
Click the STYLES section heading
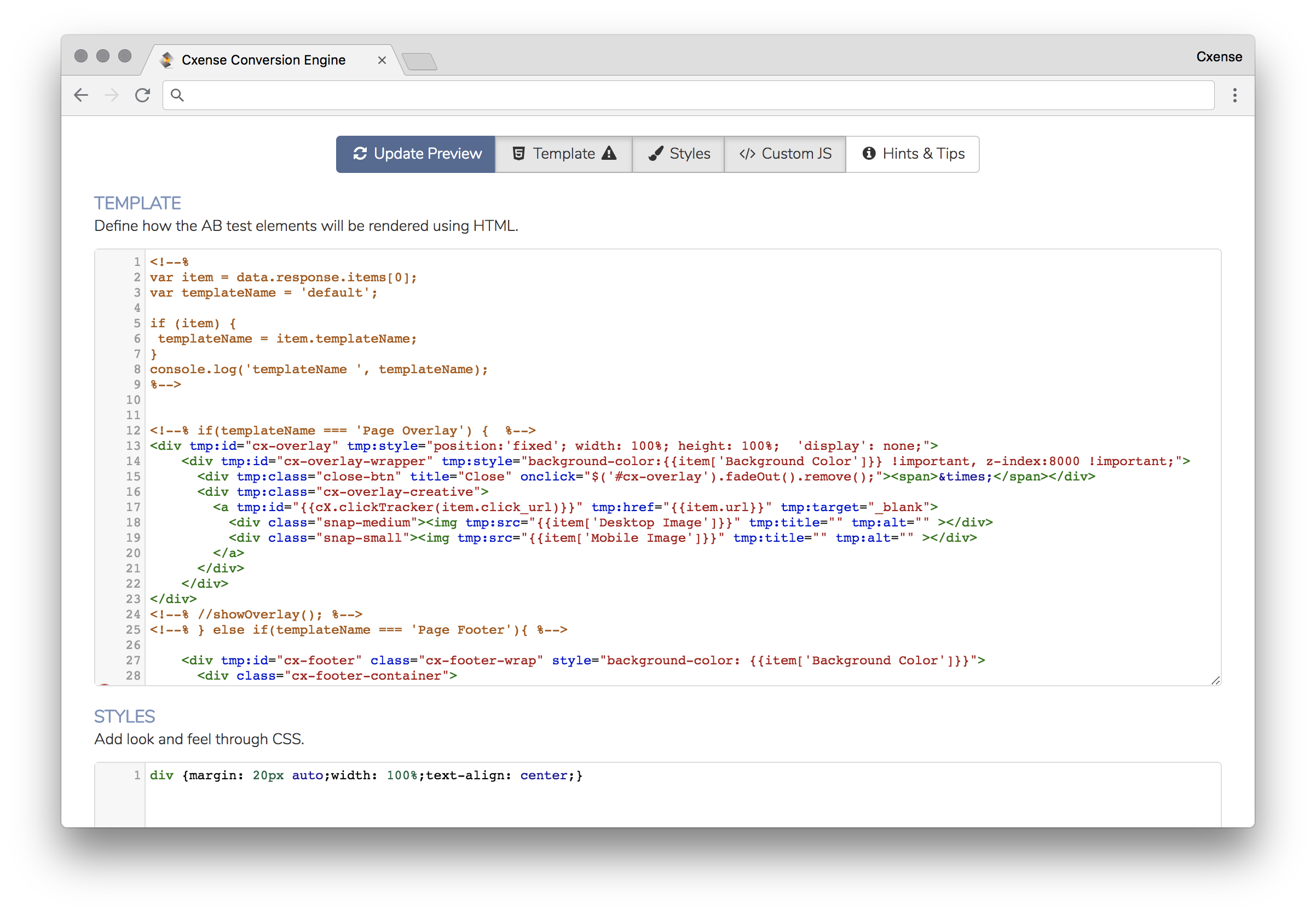pos(124,717)
